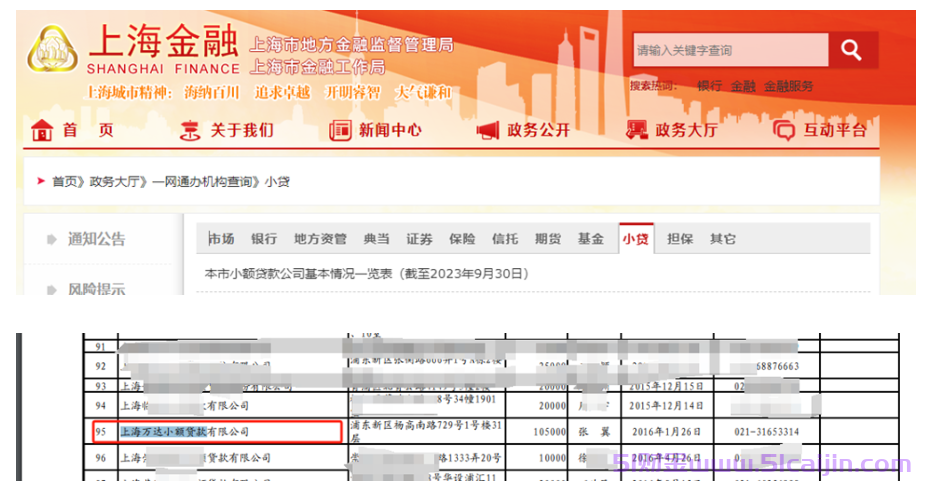This screenshot has width=930, height=492.
Task: Switch to the 期货 tab
Action: pos(548,239)
